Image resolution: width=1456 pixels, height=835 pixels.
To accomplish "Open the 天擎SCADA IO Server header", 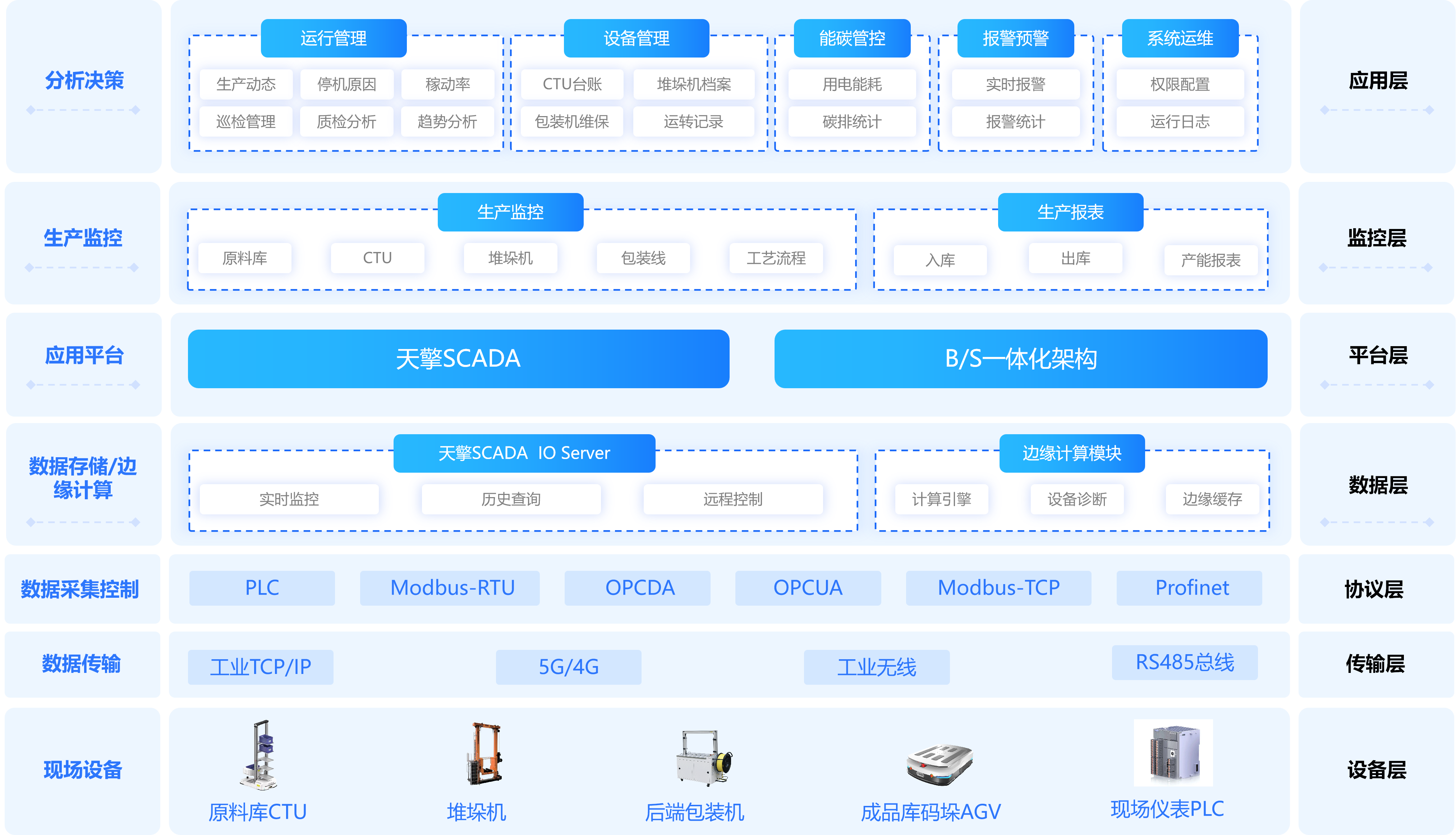I will point(524,453).
